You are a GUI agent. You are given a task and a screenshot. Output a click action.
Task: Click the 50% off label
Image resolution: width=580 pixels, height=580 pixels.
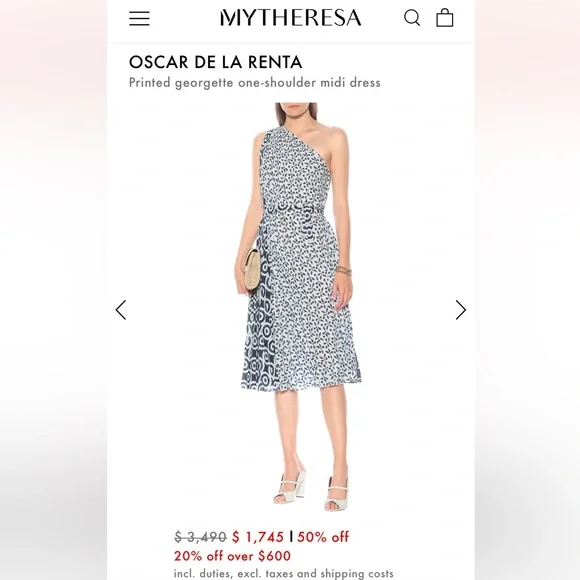coord(323,537)
